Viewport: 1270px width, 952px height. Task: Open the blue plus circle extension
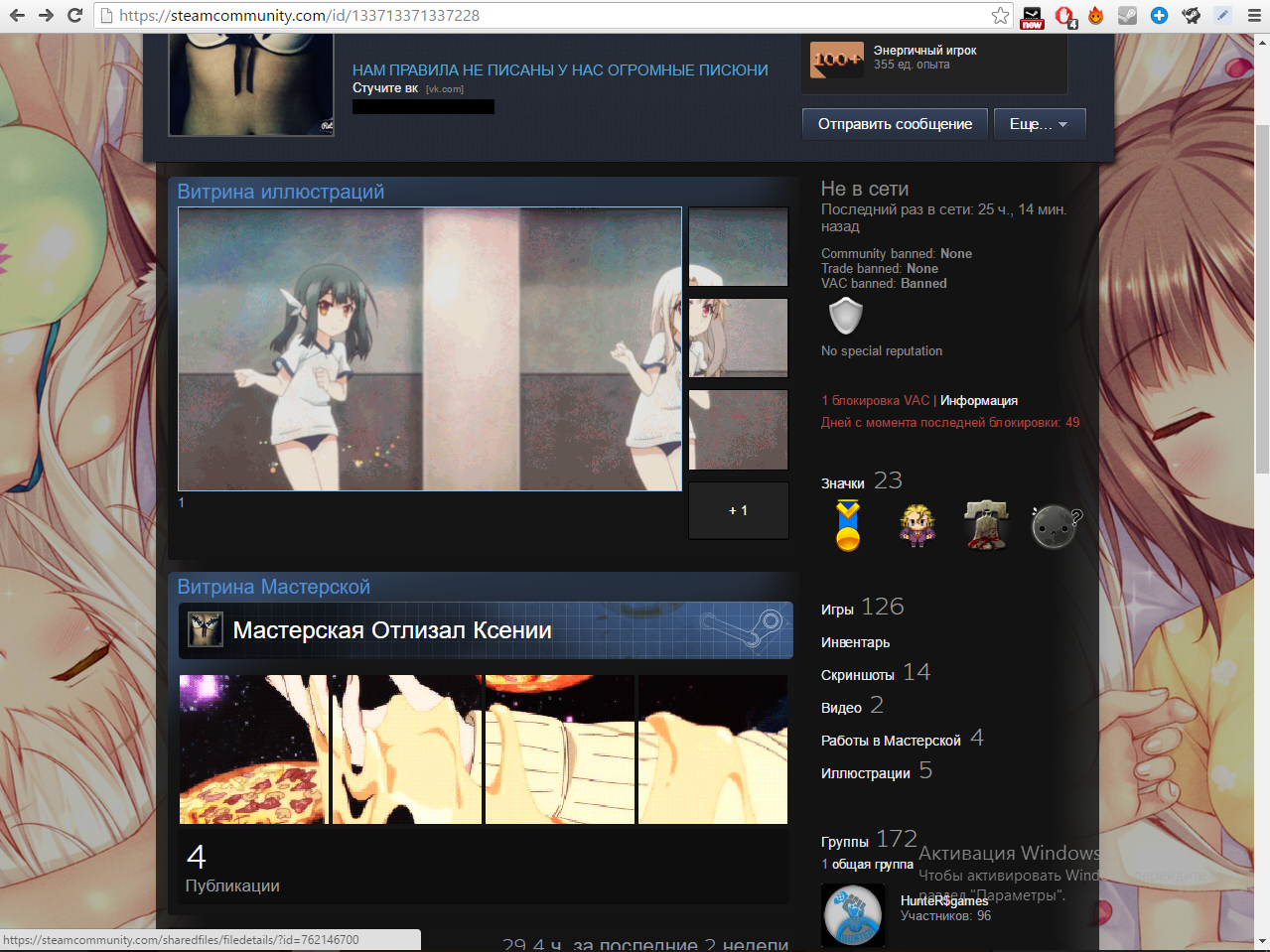coord(1159,15)
